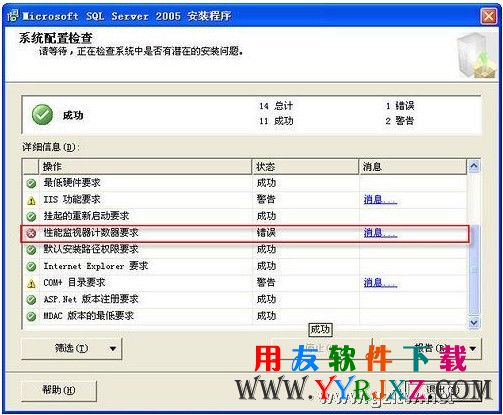Open the 消息 link for 性能监视器计数器要求
Screen dimensions: 503x415
pos(380,233)
